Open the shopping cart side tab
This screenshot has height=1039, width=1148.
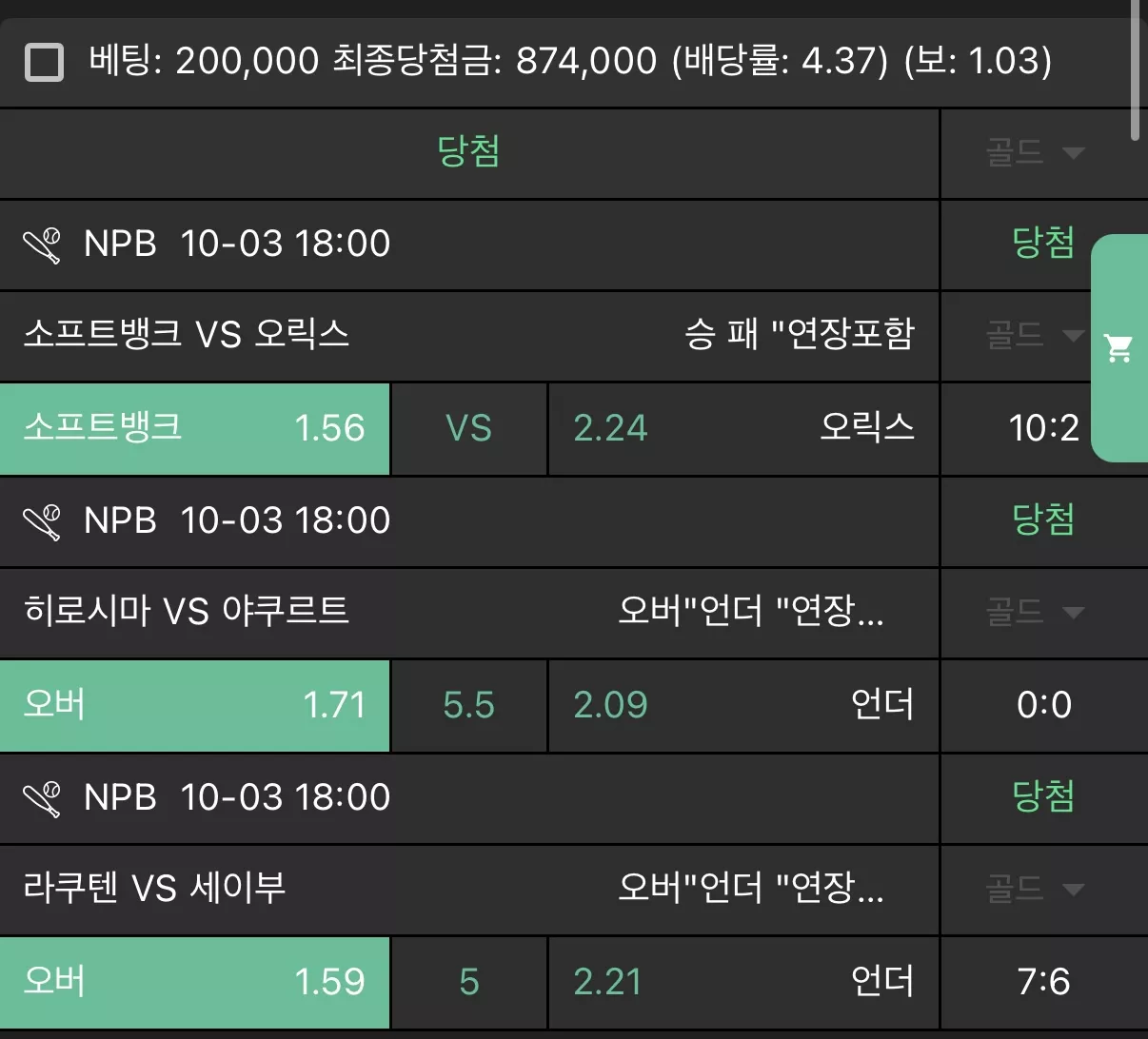[1119, 348]
